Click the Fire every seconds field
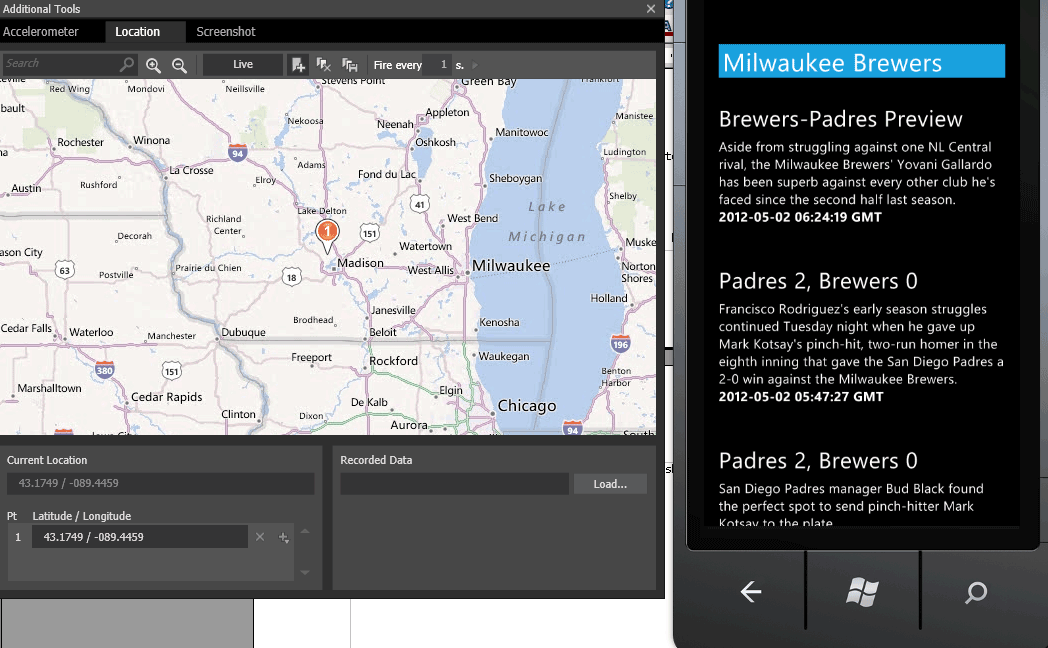Viewport: 1048px width, 648px height. point(438,64)
